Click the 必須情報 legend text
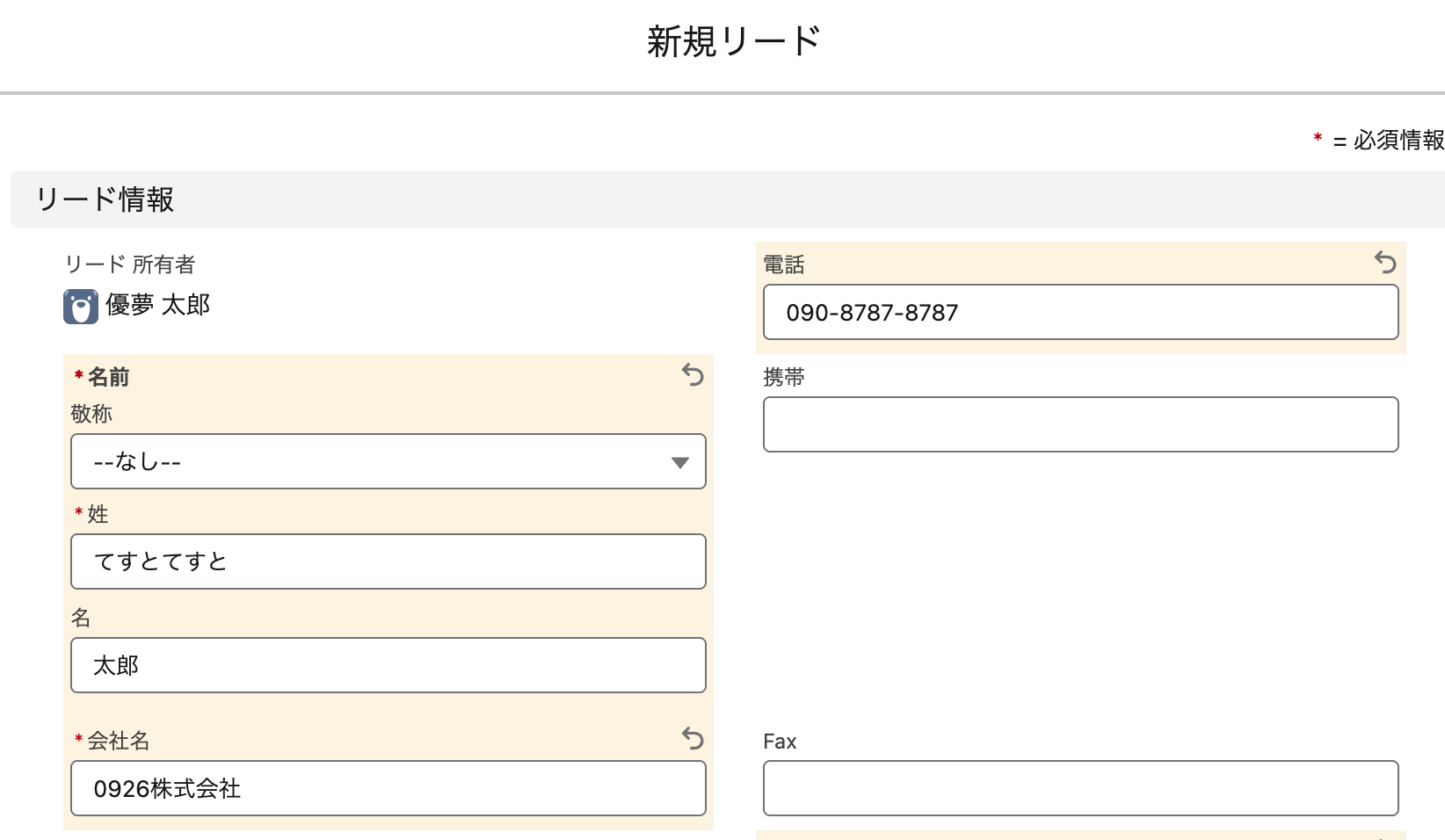This screenshot has height=840, width=1445. point(1398,141)
